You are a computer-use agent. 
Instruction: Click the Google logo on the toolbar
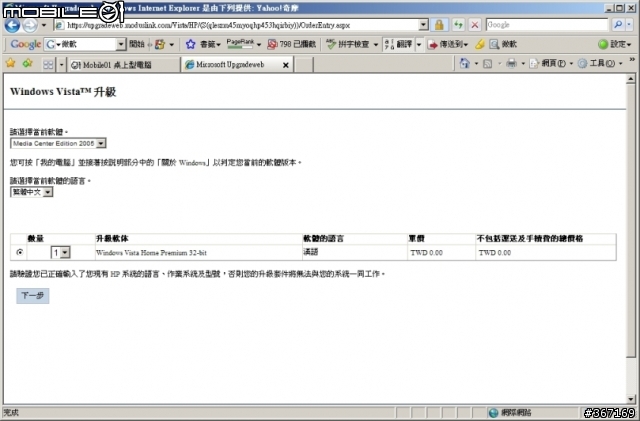pyautogui.click(x=25, y=44)
